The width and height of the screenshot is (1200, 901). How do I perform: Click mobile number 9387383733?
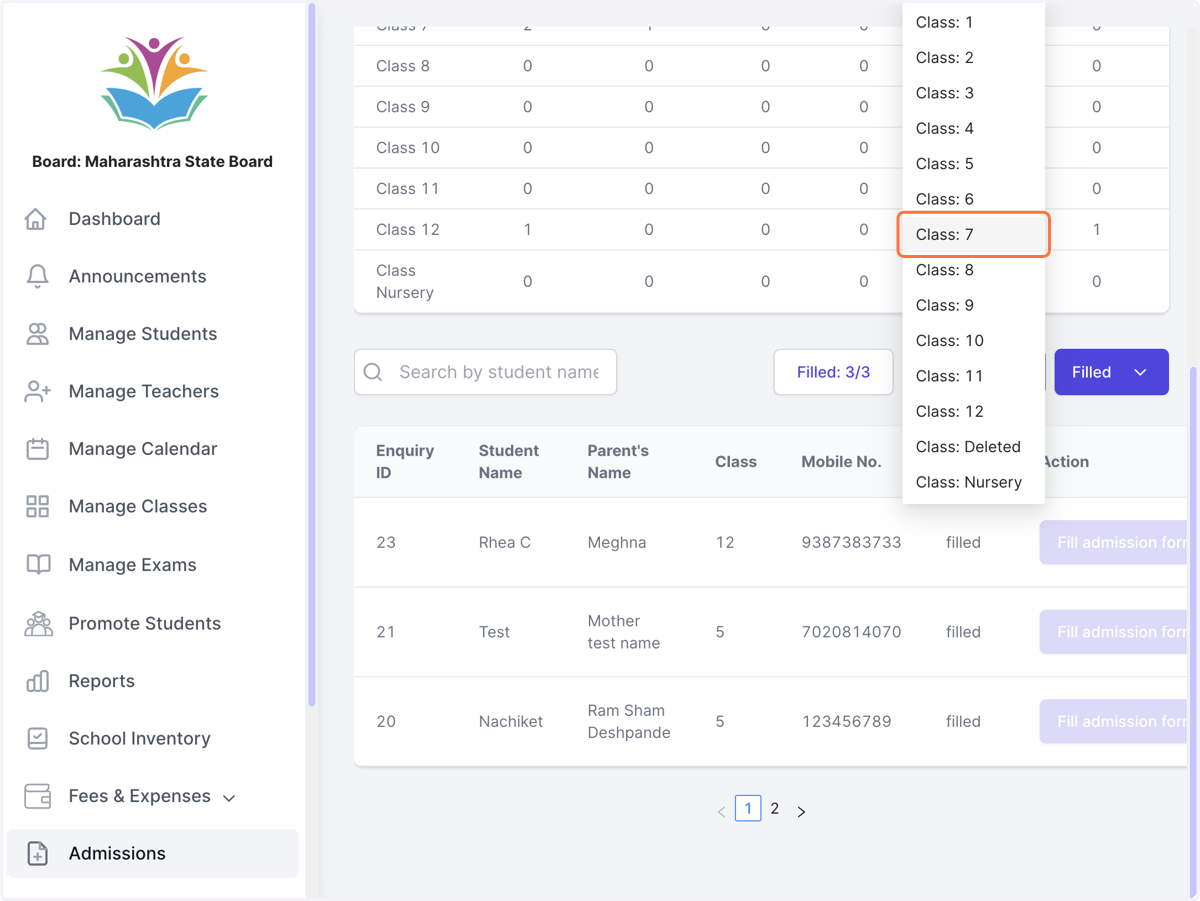click(851, 542)
